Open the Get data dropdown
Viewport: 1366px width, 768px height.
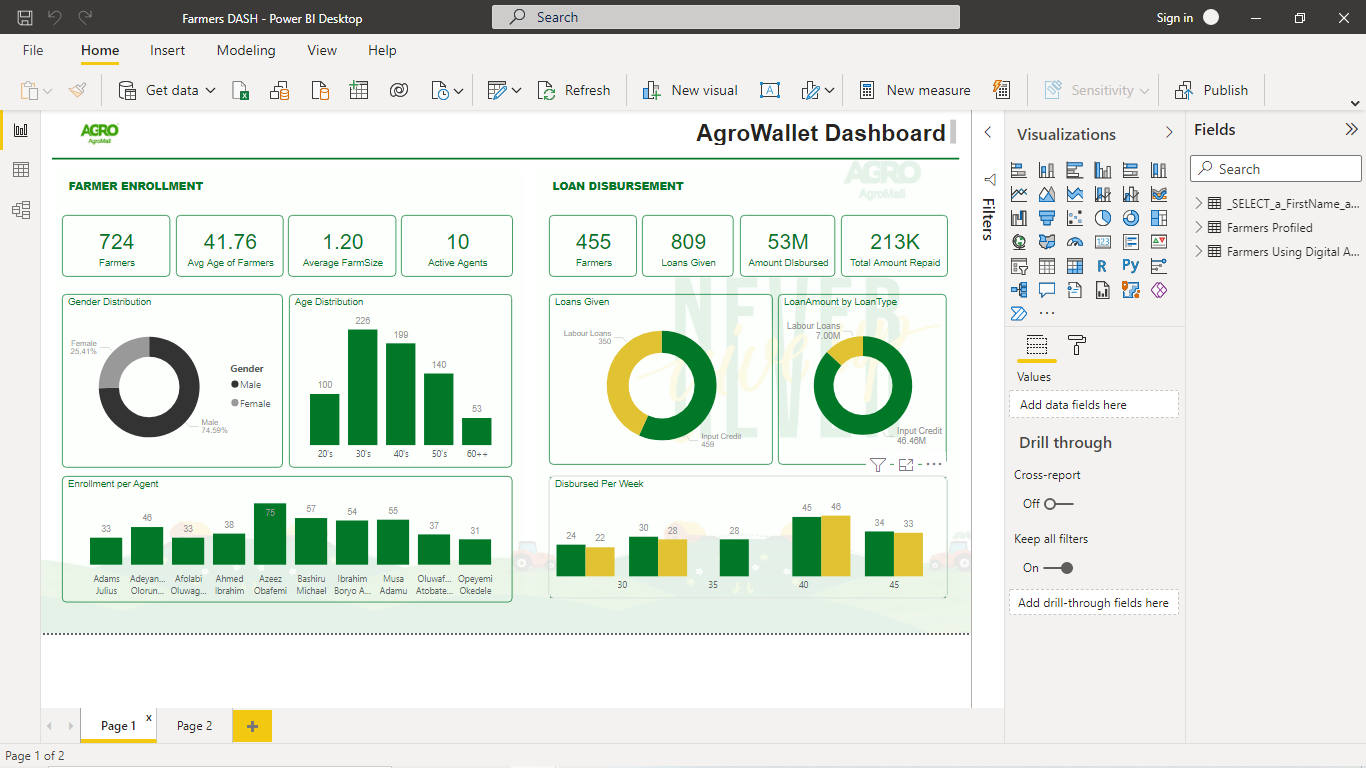click(211, 90)
